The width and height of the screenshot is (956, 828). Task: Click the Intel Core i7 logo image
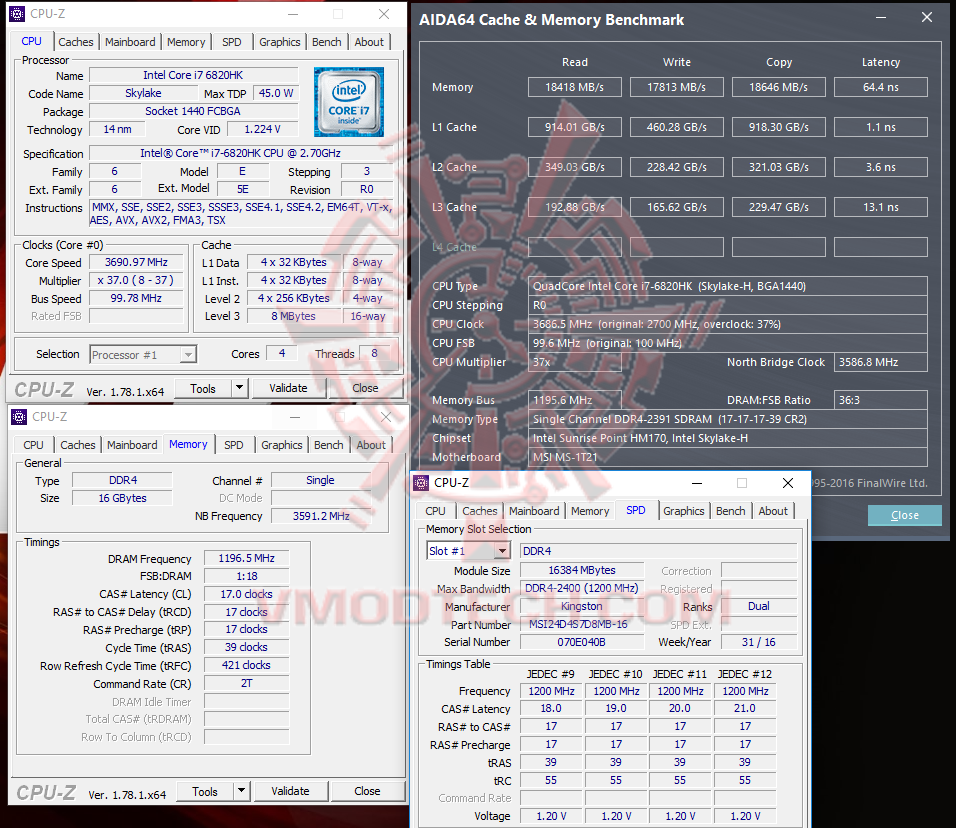pyautogui.click(x=349, y=102)
